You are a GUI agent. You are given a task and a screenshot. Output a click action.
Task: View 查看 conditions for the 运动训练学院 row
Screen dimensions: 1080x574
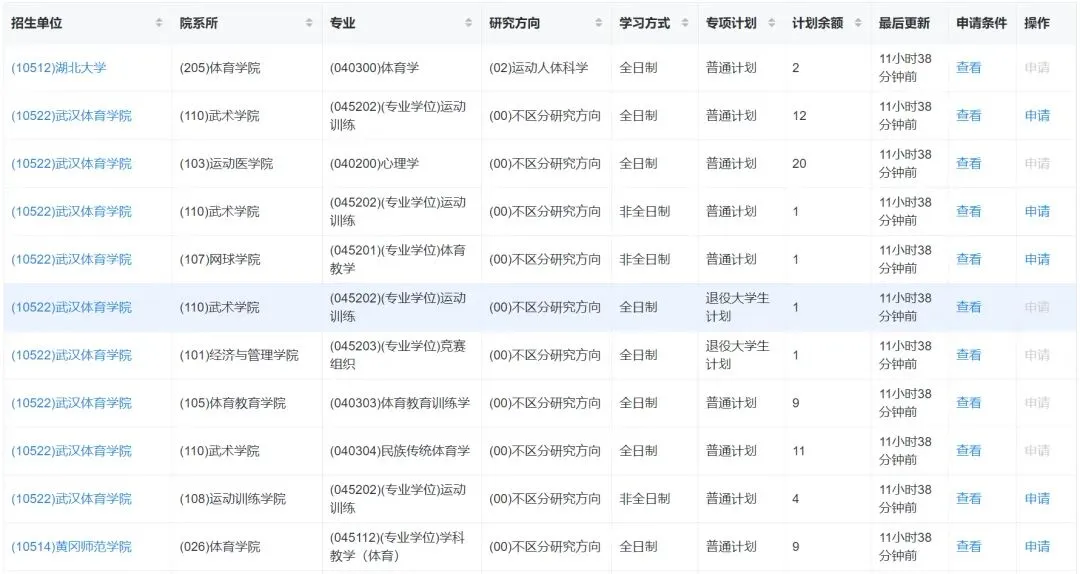pos(968,498)
